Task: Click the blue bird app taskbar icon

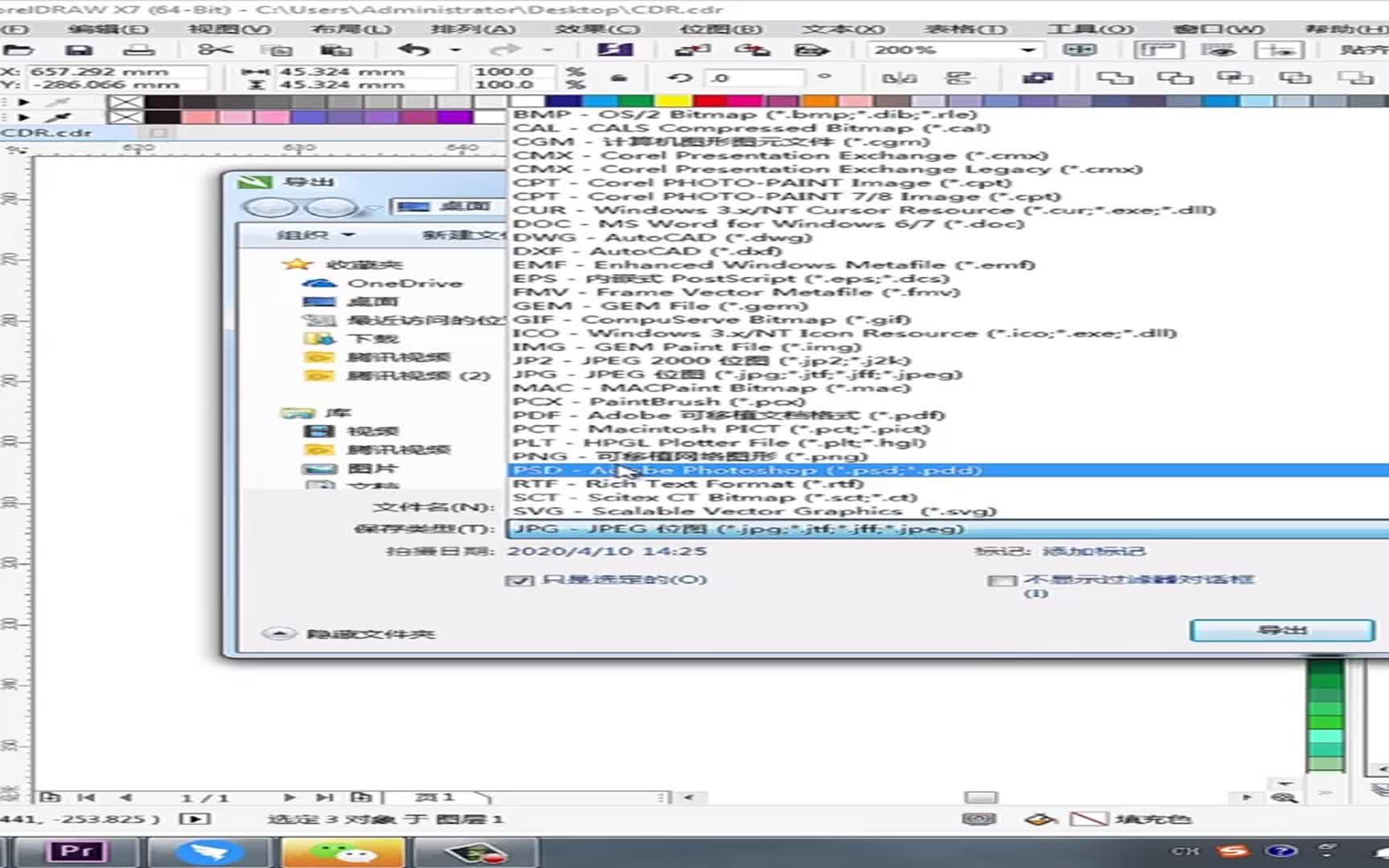Action: coord(209,852)
